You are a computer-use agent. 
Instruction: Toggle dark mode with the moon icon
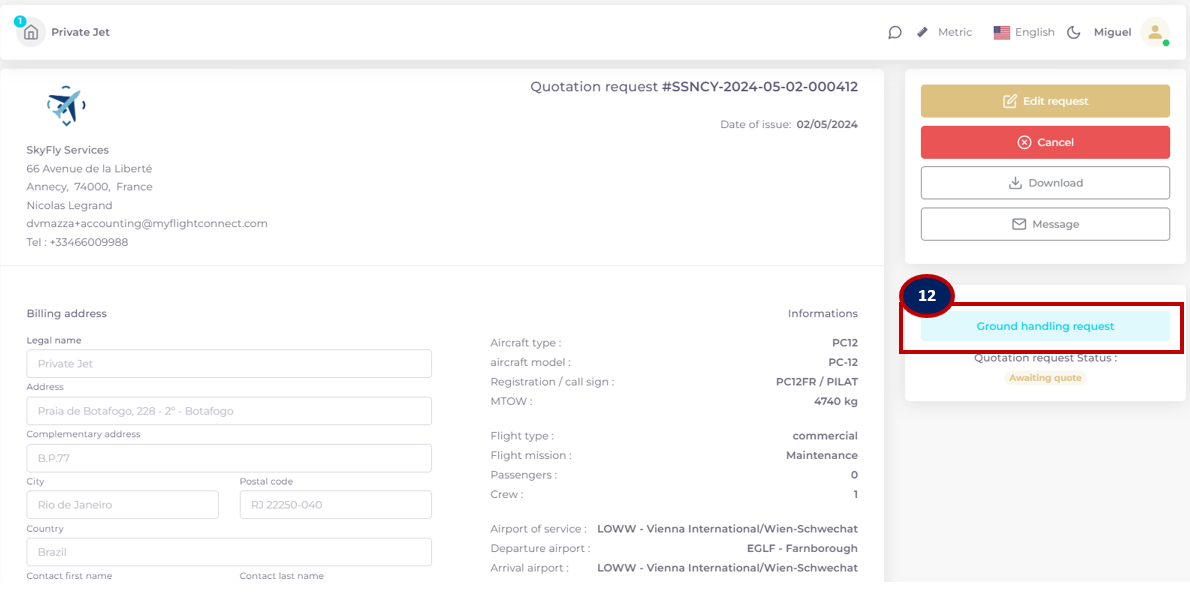1074,32
